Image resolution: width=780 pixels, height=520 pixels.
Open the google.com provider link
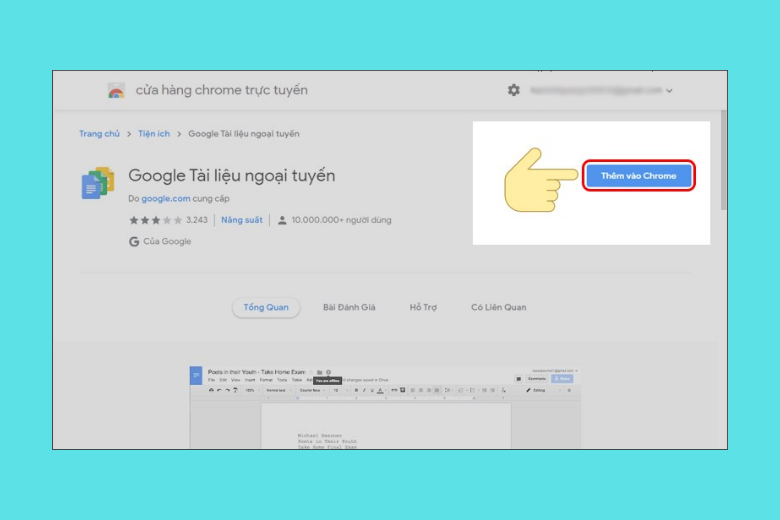coord(166,199)
